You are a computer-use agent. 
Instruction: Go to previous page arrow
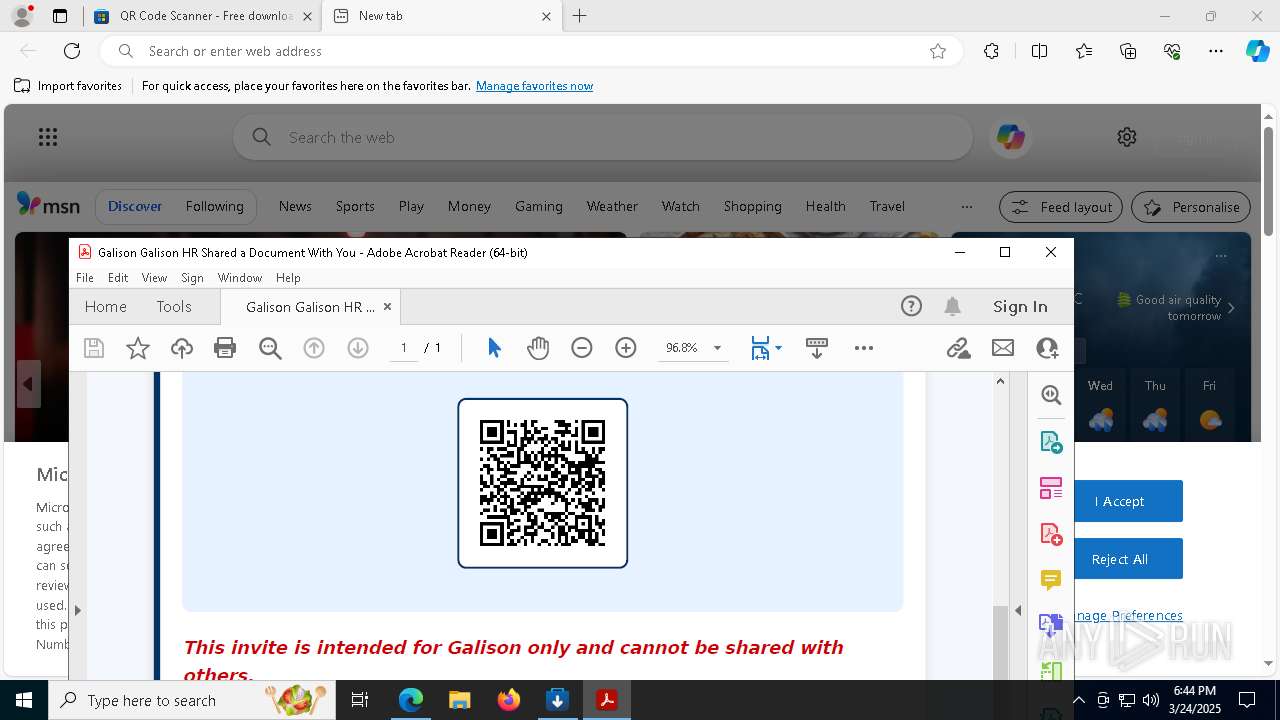coord(314,348)
